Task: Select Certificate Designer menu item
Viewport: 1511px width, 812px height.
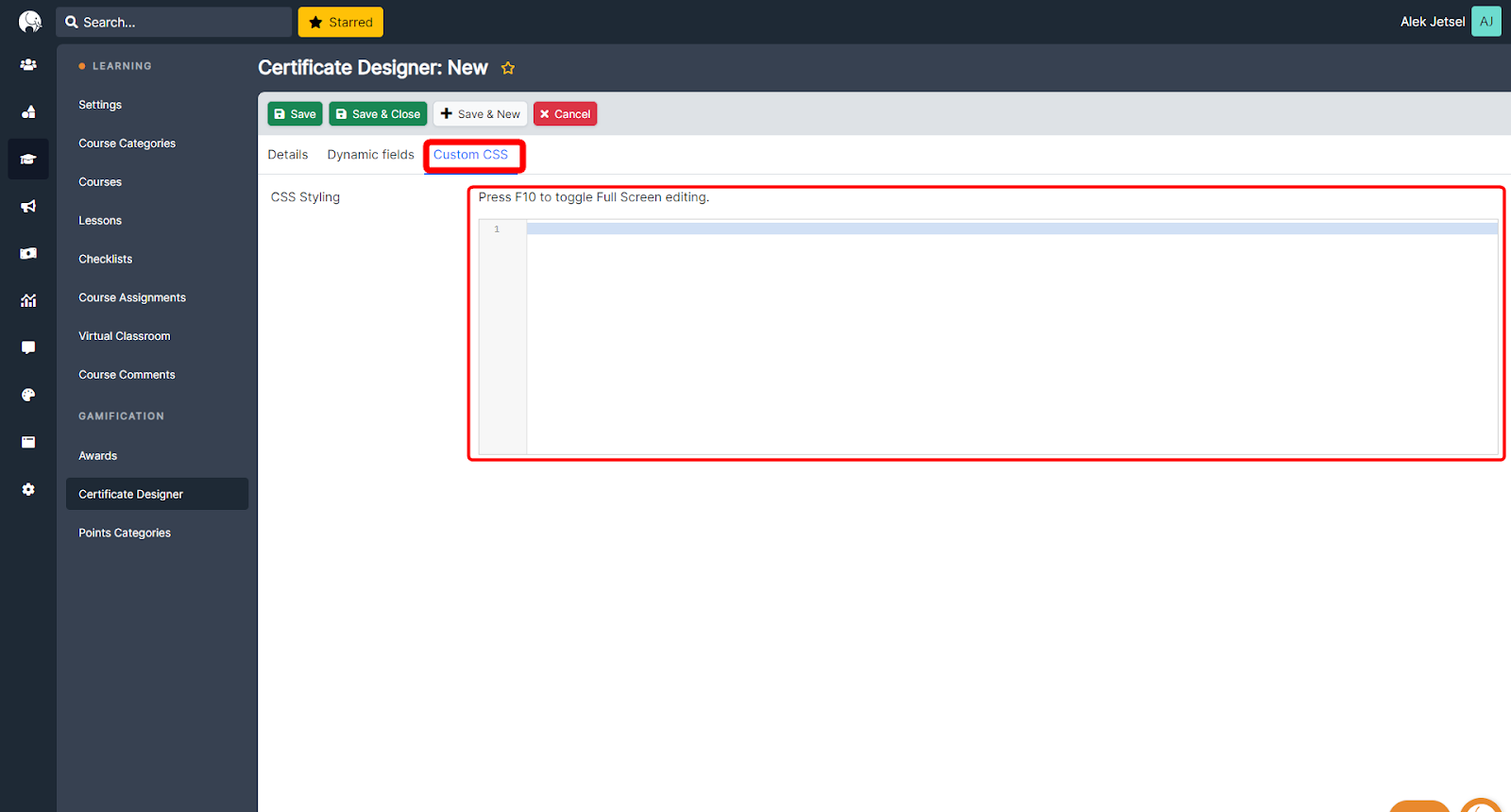Action: (157, 494)
